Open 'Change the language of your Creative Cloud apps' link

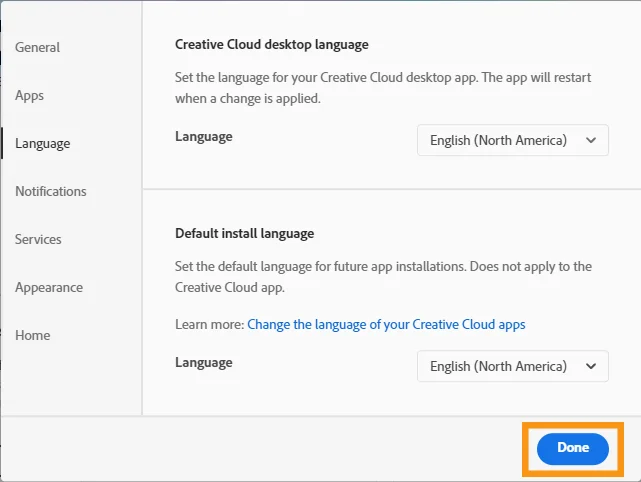pos(386,324)
